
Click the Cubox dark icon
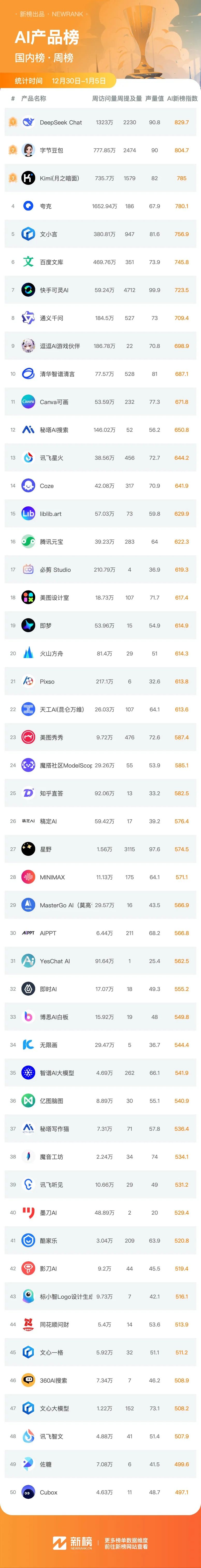pos(28,1492)
